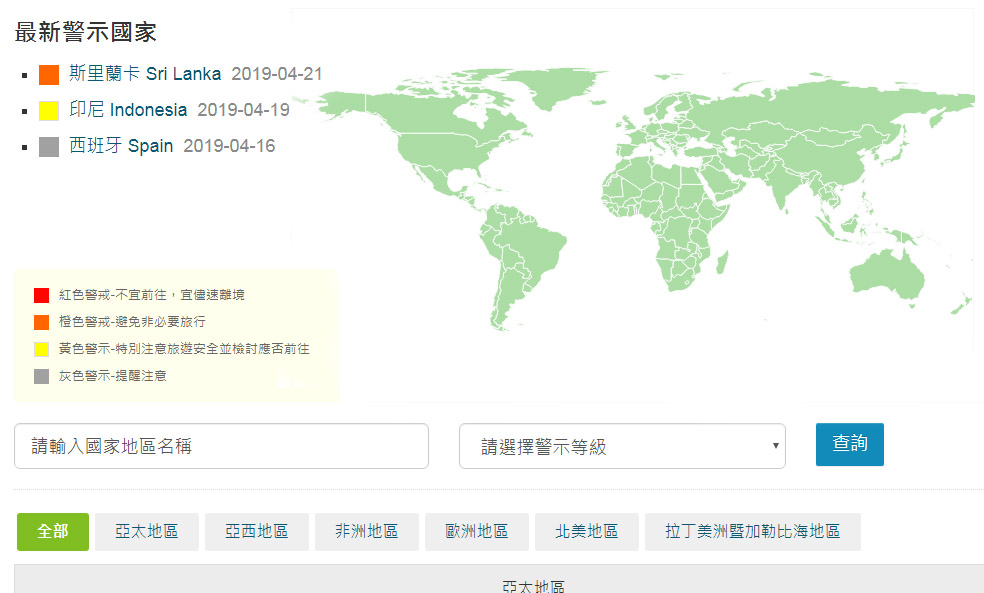Screen dimensions: 984x593
Task: Click the yellow swatch beside Indonesia
Action: click(49, 111)
